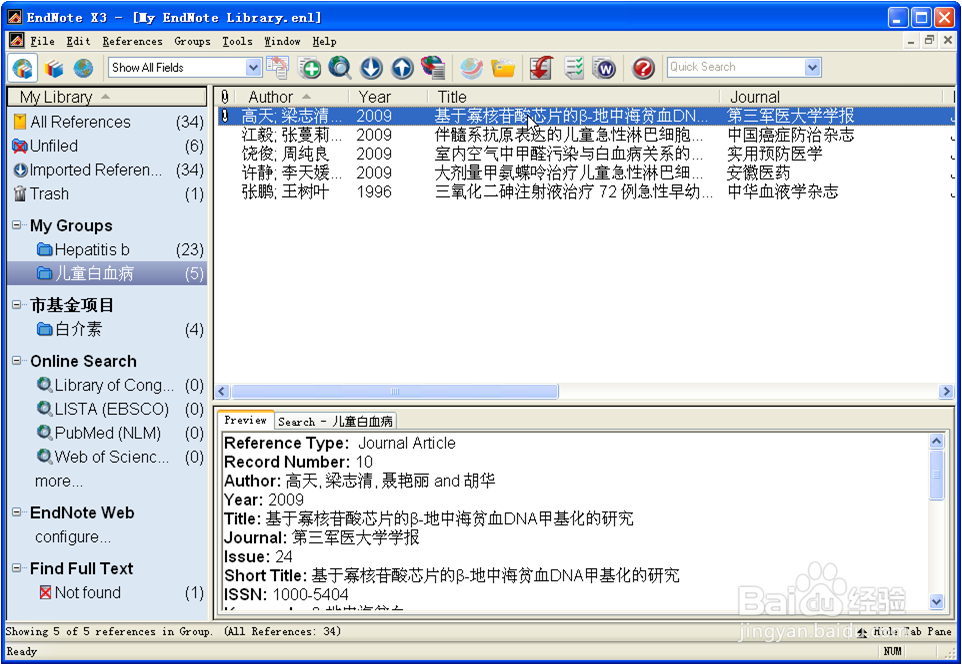Sort references by Journal column header
962x665 pixels.
831,97
